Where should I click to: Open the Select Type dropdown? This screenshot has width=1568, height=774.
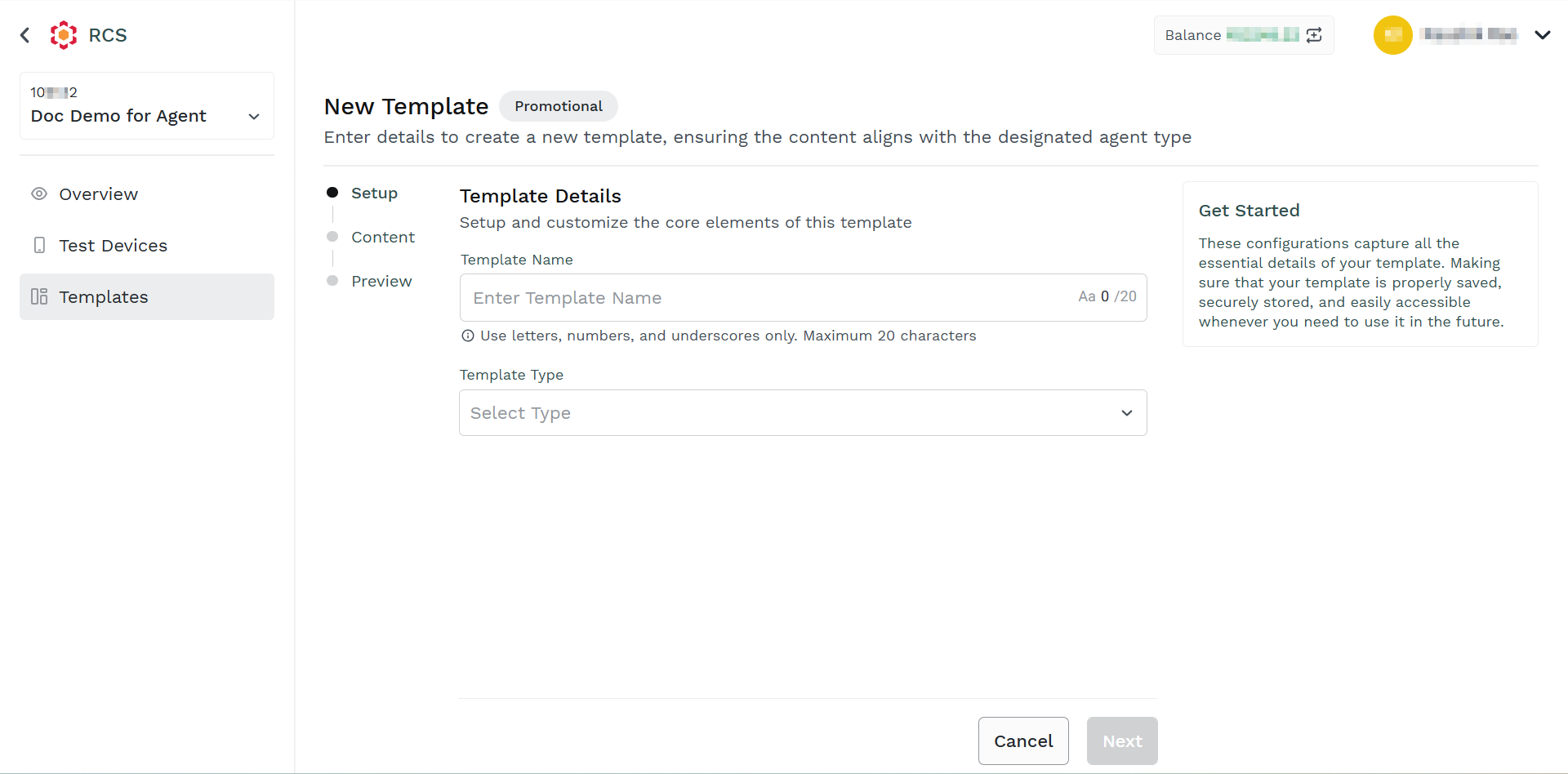pyautogui.click(x=803, y=413)
